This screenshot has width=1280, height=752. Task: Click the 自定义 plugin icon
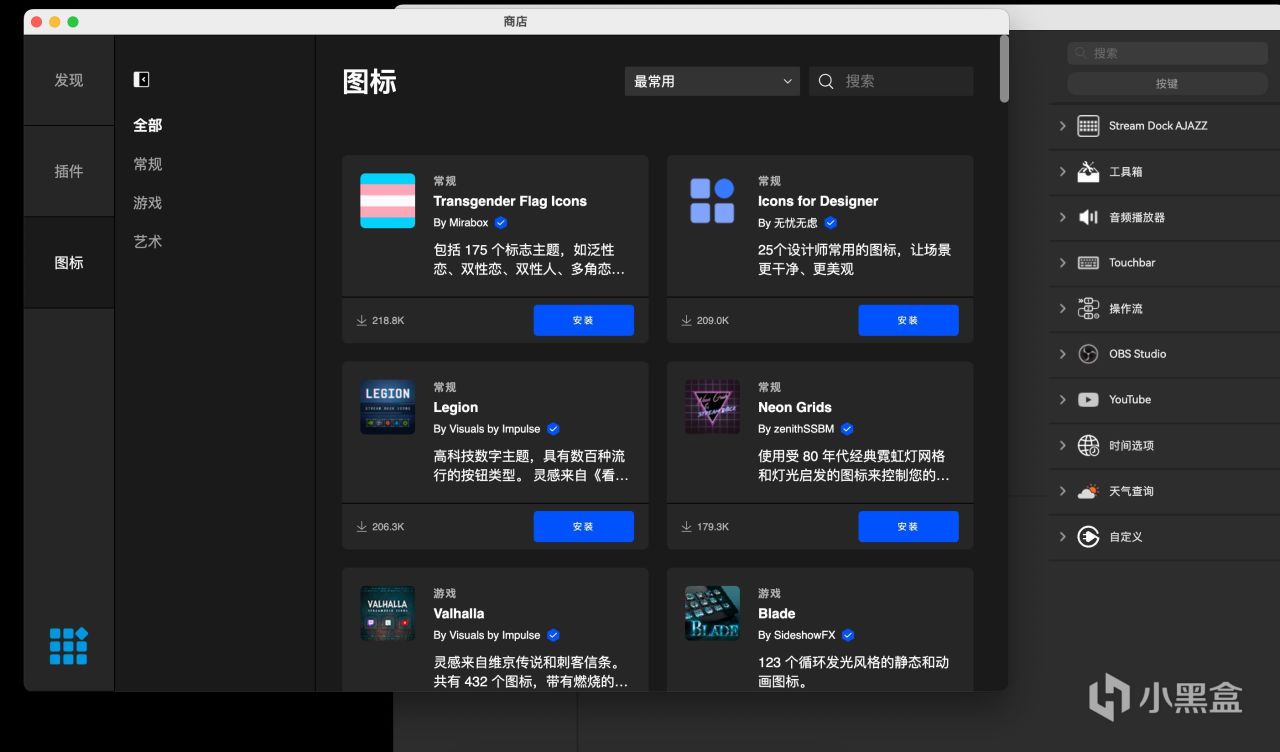[1088, 537]
